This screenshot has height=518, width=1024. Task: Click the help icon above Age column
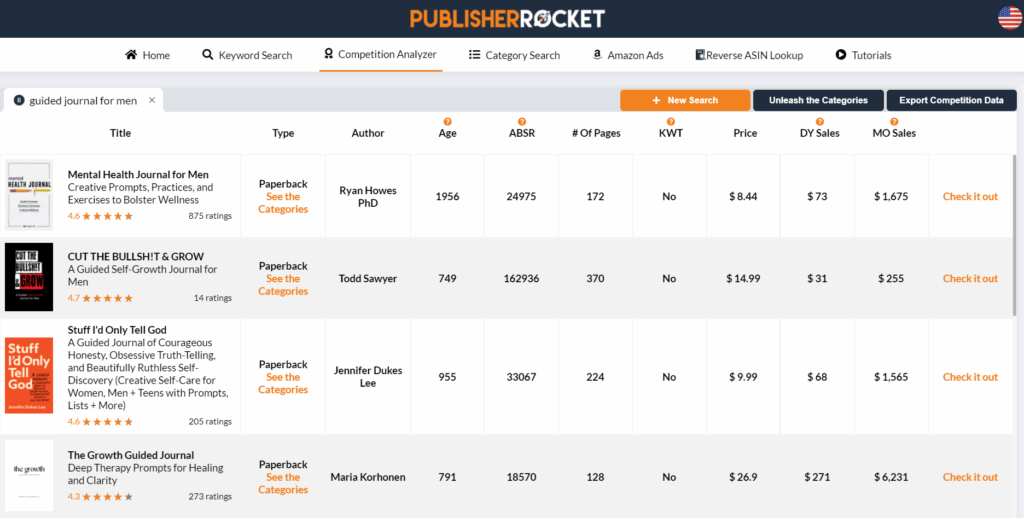pos(447,121)
